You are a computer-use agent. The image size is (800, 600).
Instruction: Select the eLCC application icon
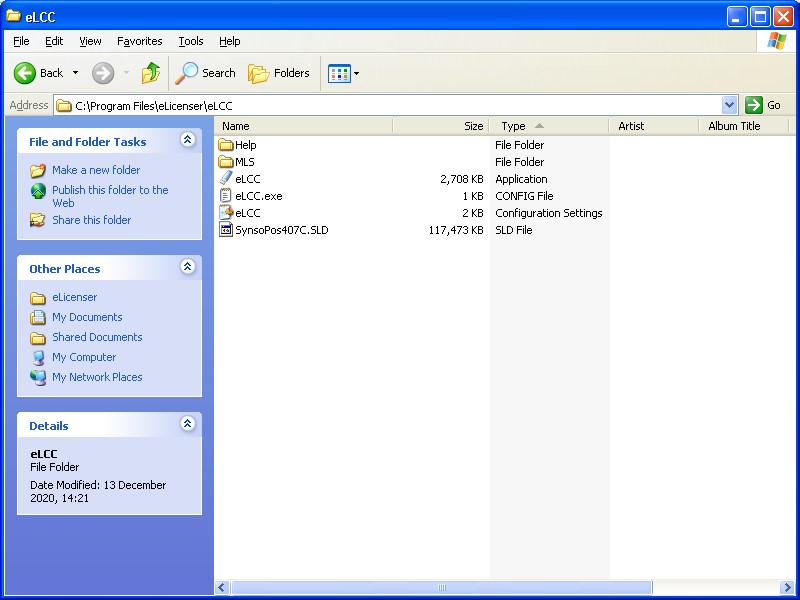pyautogui.click(x=226, y=178)
